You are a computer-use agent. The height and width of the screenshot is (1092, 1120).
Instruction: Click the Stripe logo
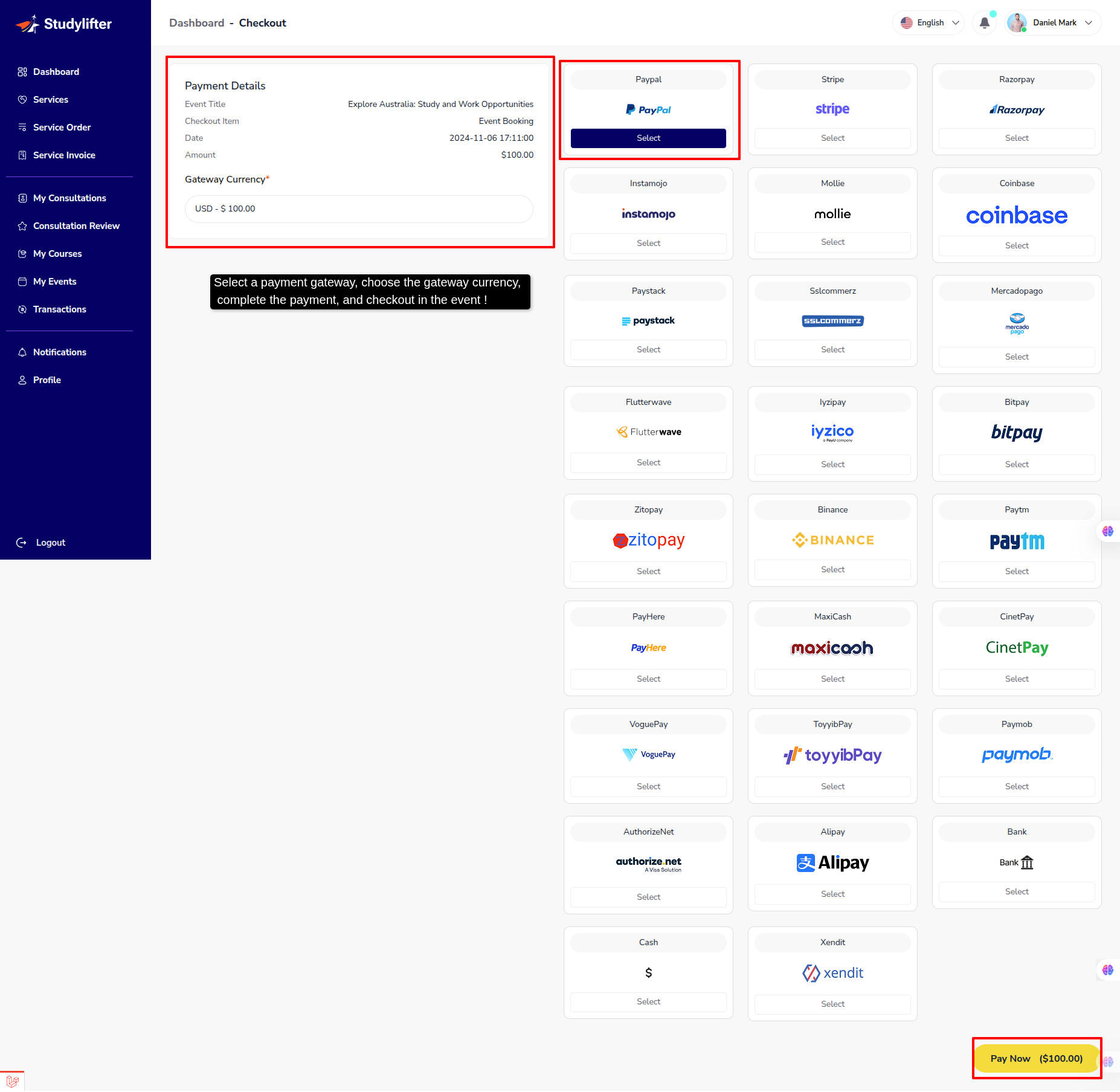(x=832, y=109)
